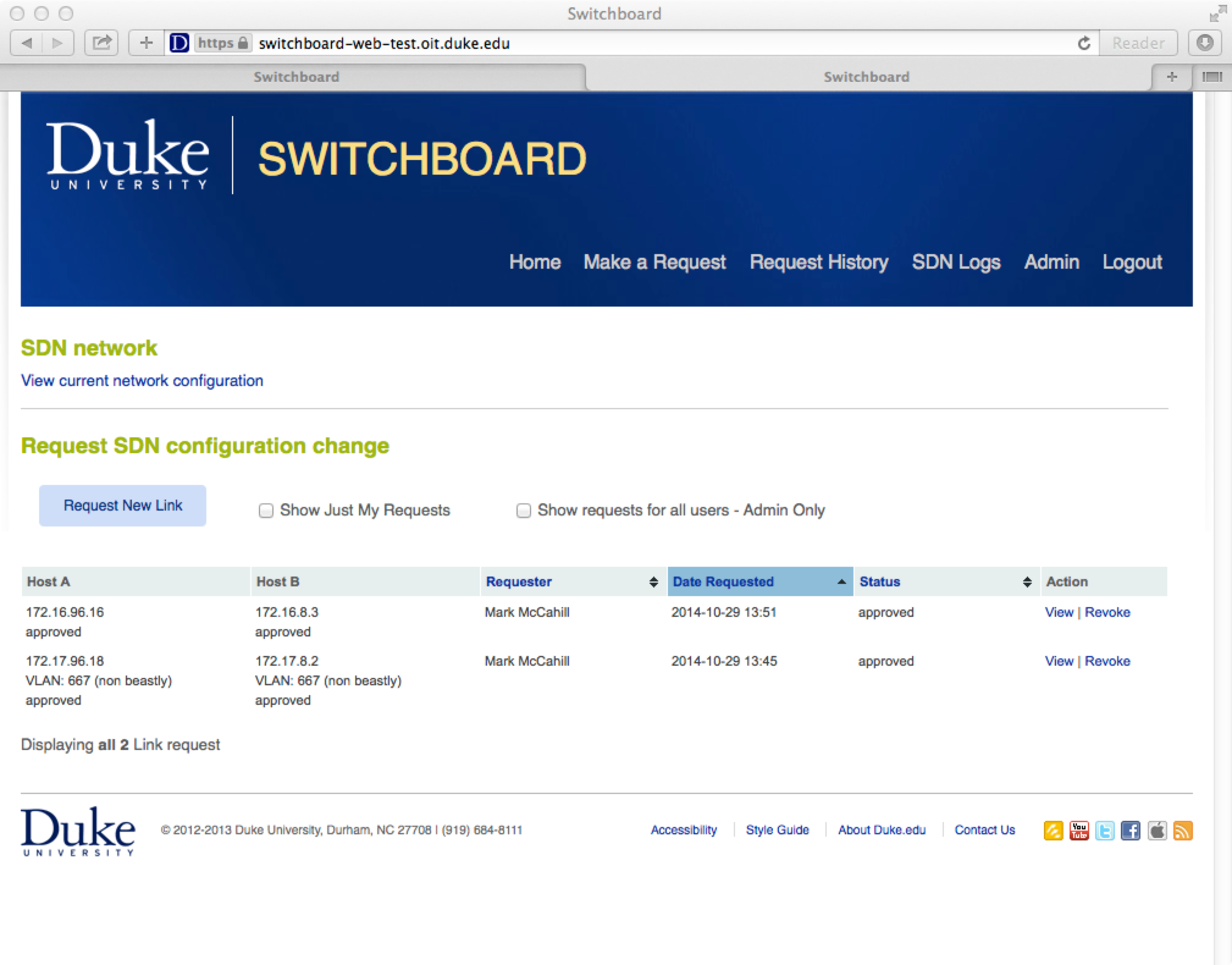Sort the table by Status column

(x=947, y=581)
